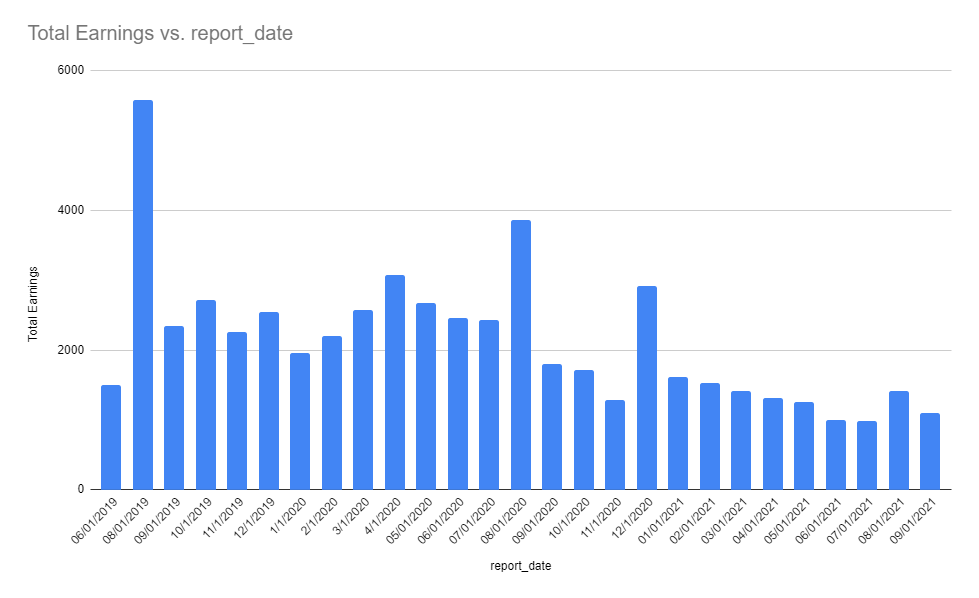Select the tallest bar for 08/01/2019
This screenshot has width=979, height=598.
143,295
